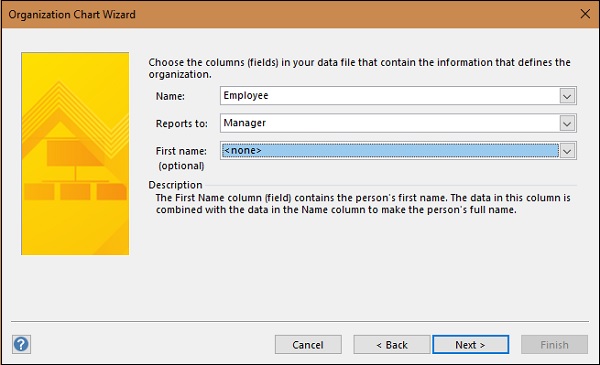Click the First name label

[181, 151]
